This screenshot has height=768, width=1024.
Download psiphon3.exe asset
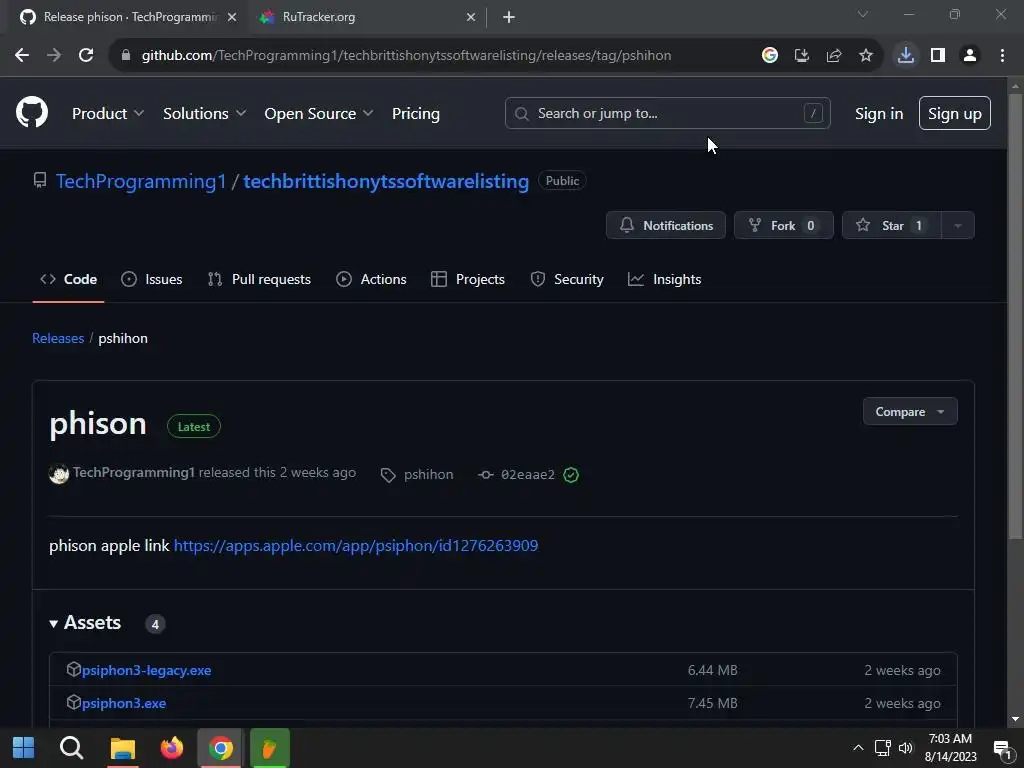(x=124, y=703)
